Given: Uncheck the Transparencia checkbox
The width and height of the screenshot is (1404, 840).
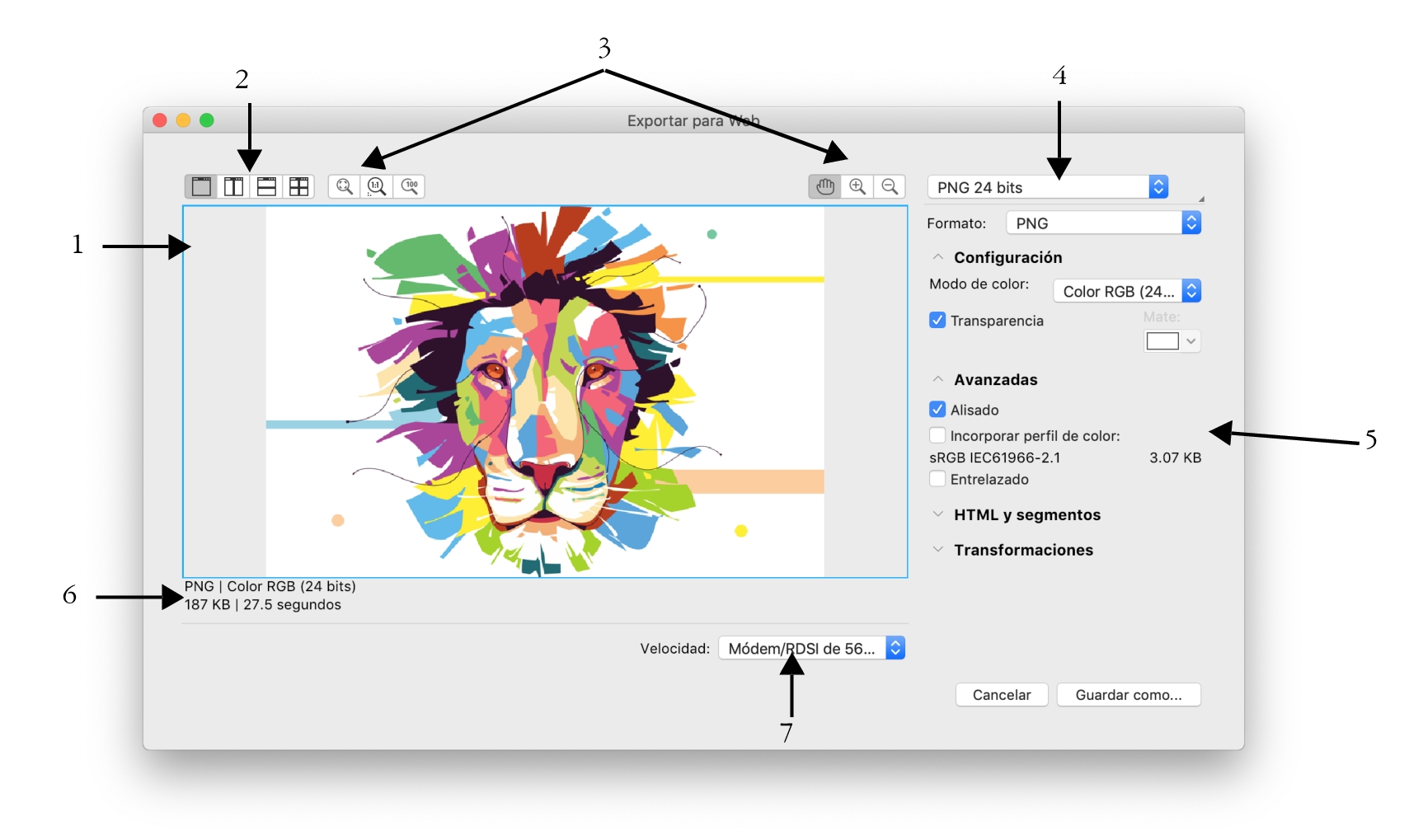Looking at the screenshot, I should [937, 321].
